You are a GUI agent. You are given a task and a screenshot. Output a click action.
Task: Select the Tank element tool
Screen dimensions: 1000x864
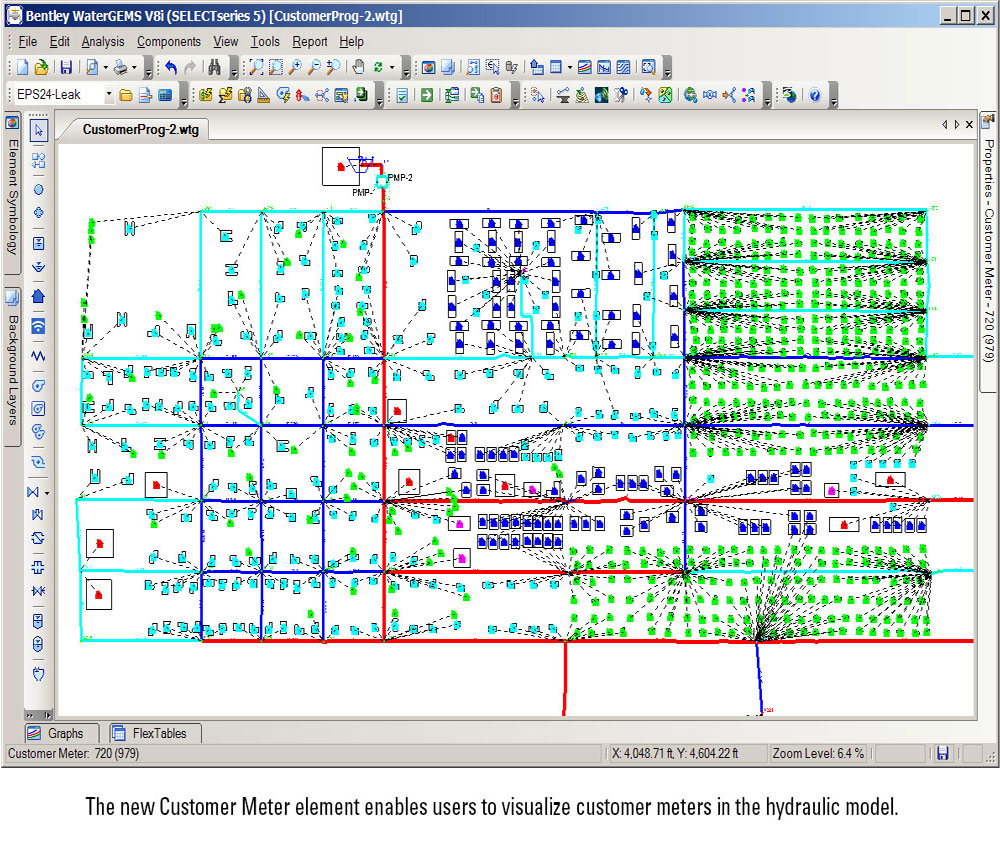[x=39, y=243]
